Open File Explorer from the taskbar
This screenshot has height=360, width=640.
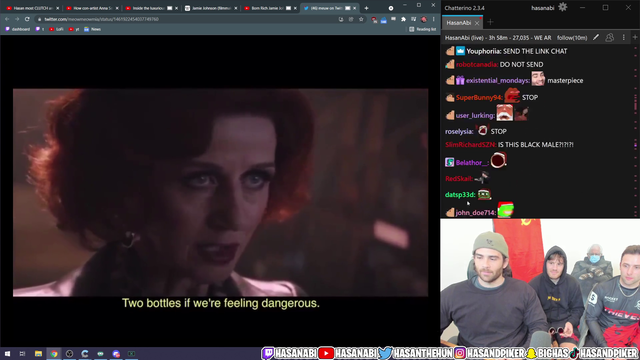tap(38, 353)
